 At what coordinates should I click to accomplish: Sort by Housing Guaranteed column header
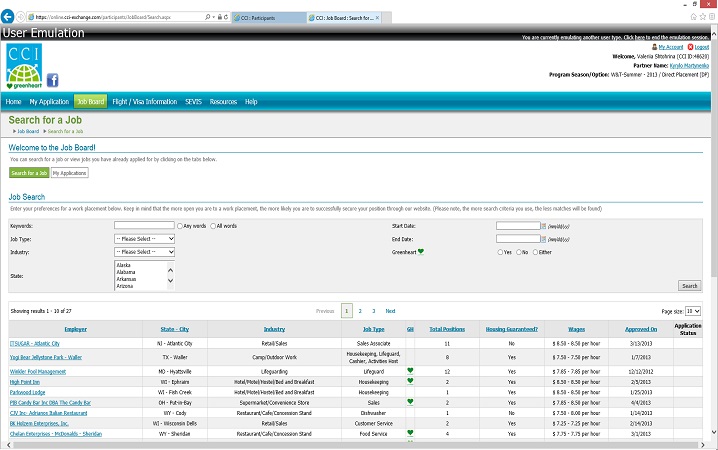(x=512, y=329)
